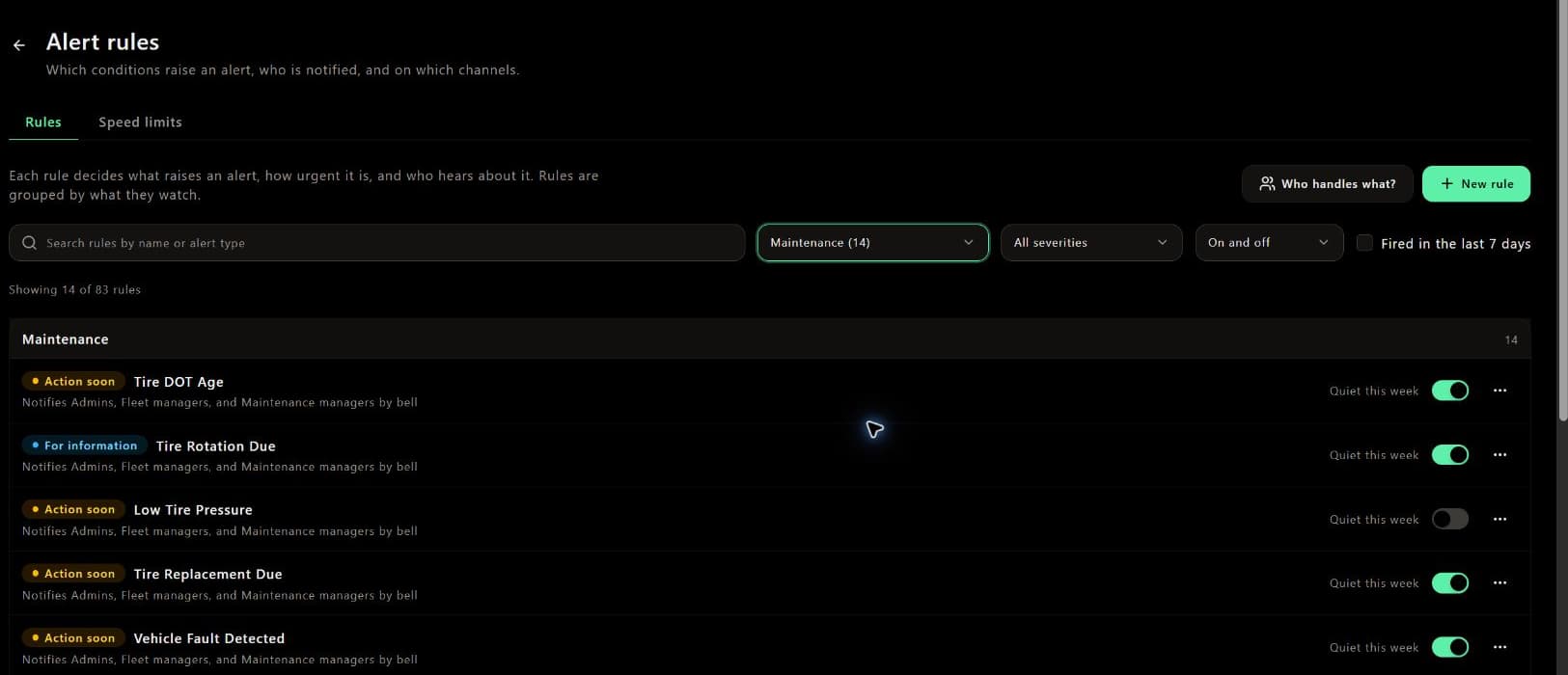
Task: Open the On and off status dropdown
Action: click(x=1269, y=243)
